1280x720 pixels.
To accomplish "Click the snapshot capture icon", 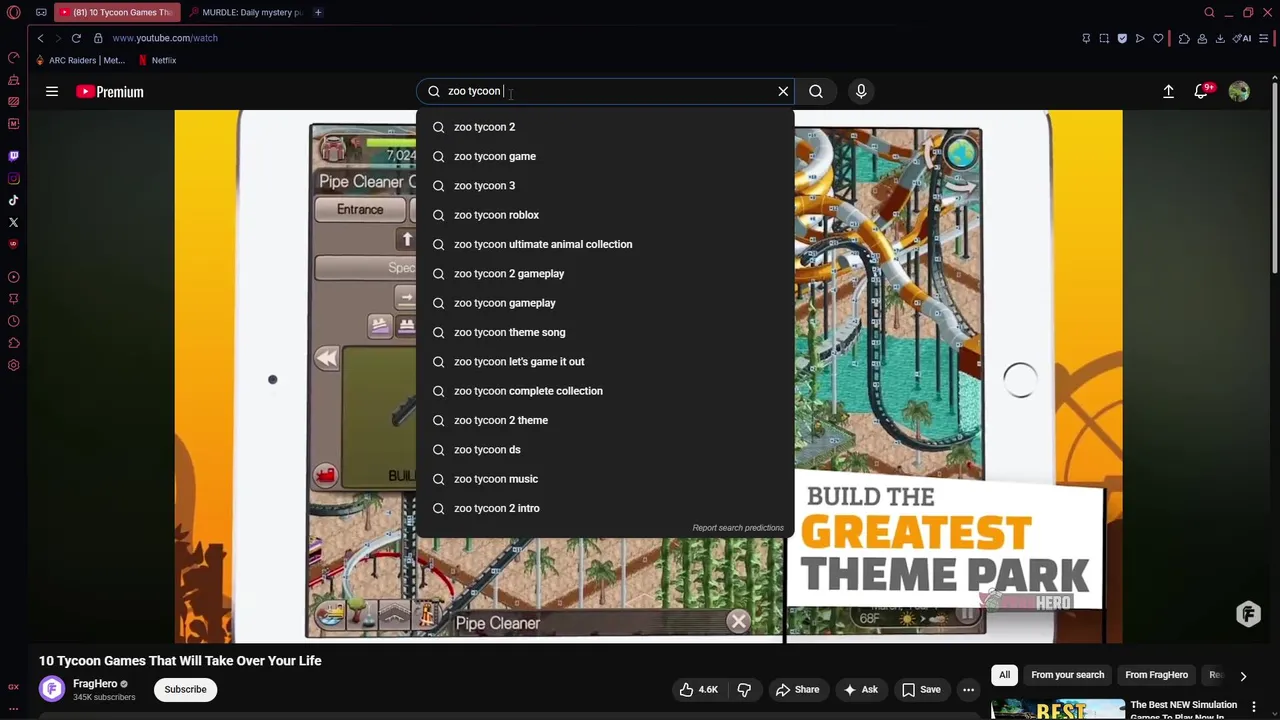I will (1104, 38).
